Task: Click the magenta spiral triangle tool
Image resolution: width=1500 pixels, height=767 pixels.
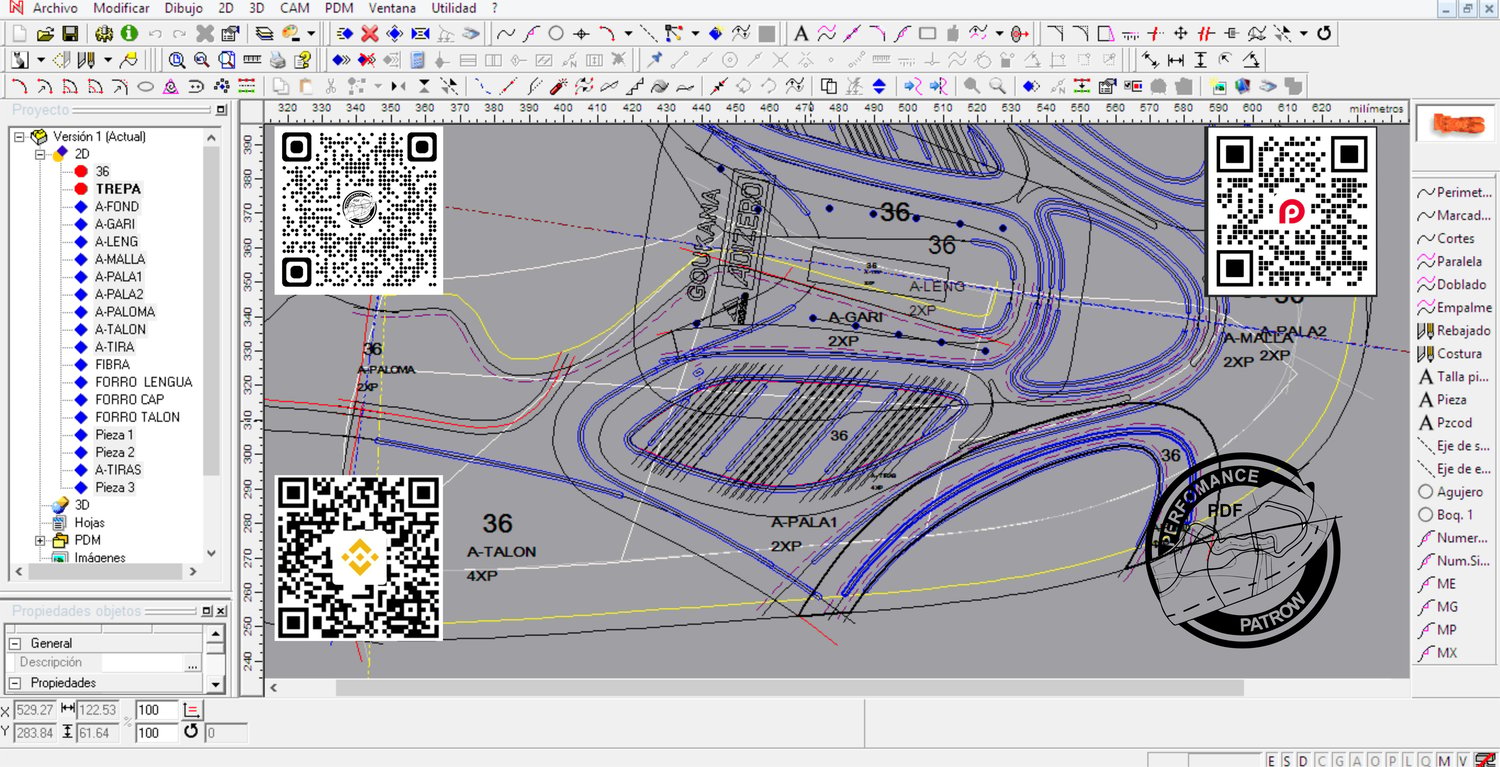Action: click(171, 86)
